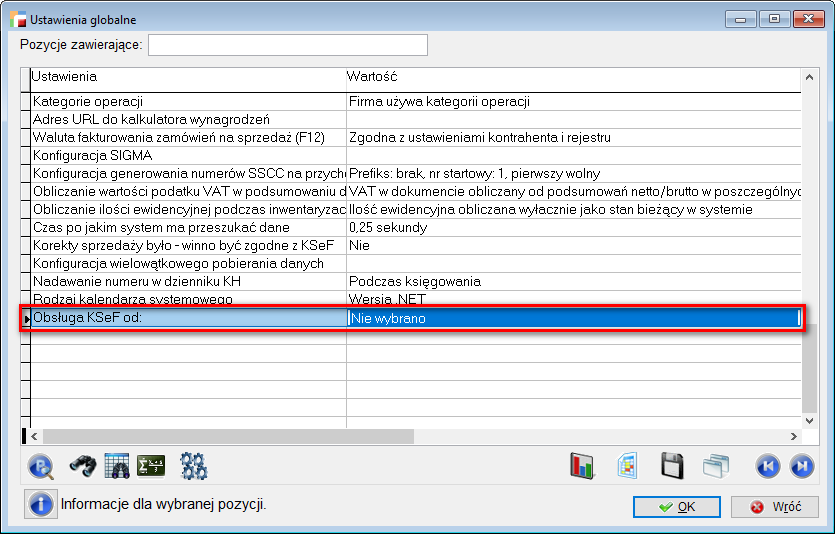Click the magnifier preview icon in bottom toolbar
This screenshot has width=835, height=534.
coord(41,465)
